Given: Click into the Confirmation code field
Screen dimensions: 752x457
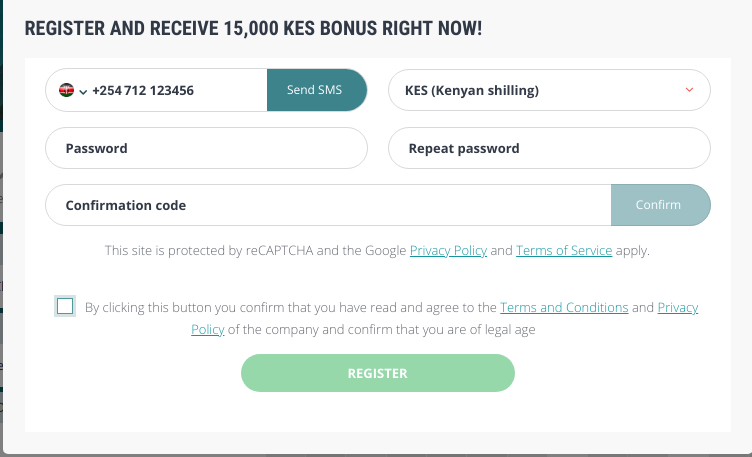Looking at the screenshot, I should coord(328,205).
